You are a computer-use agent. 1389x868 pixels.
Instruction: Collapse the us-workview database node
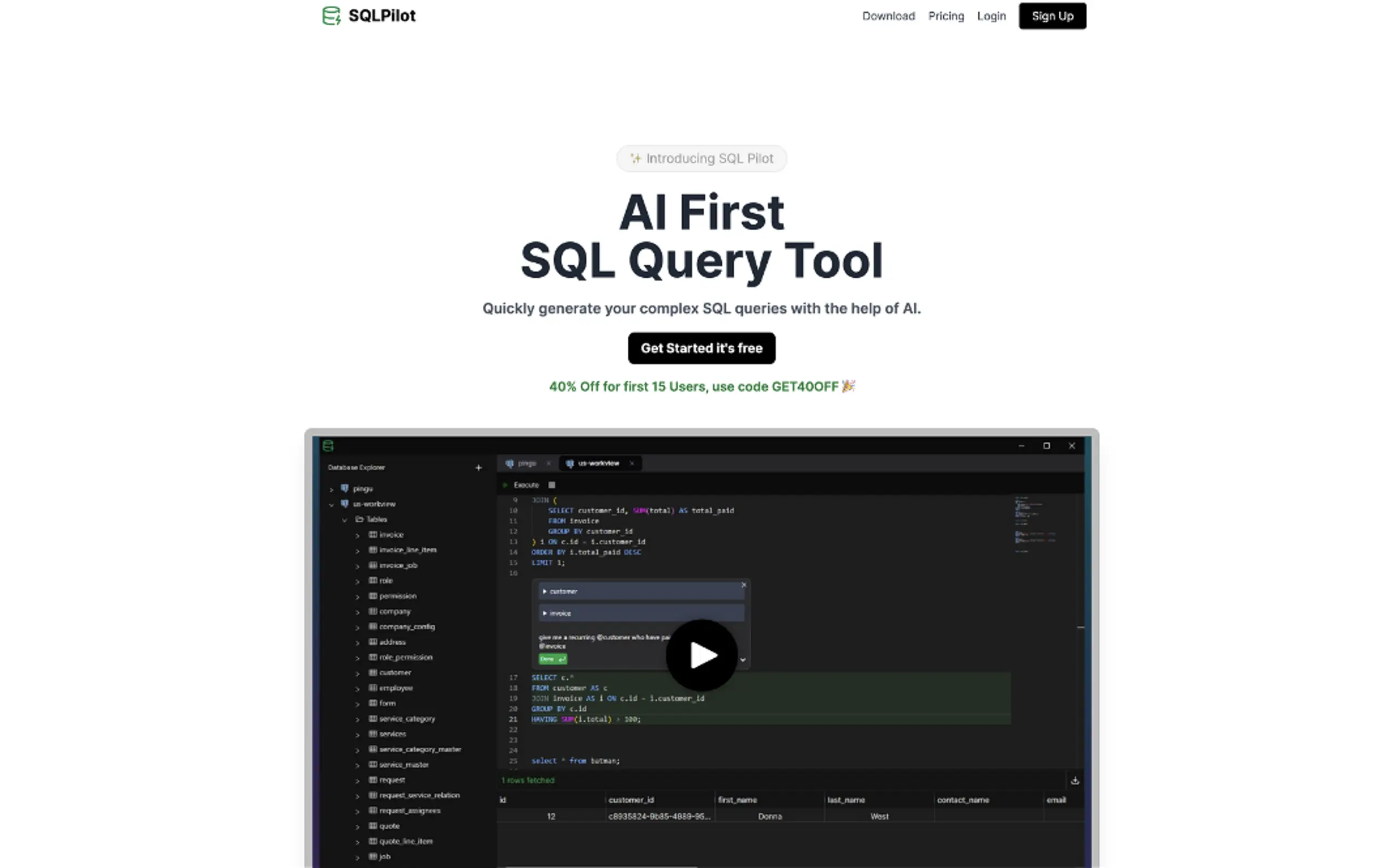click(x=331, y=505)
